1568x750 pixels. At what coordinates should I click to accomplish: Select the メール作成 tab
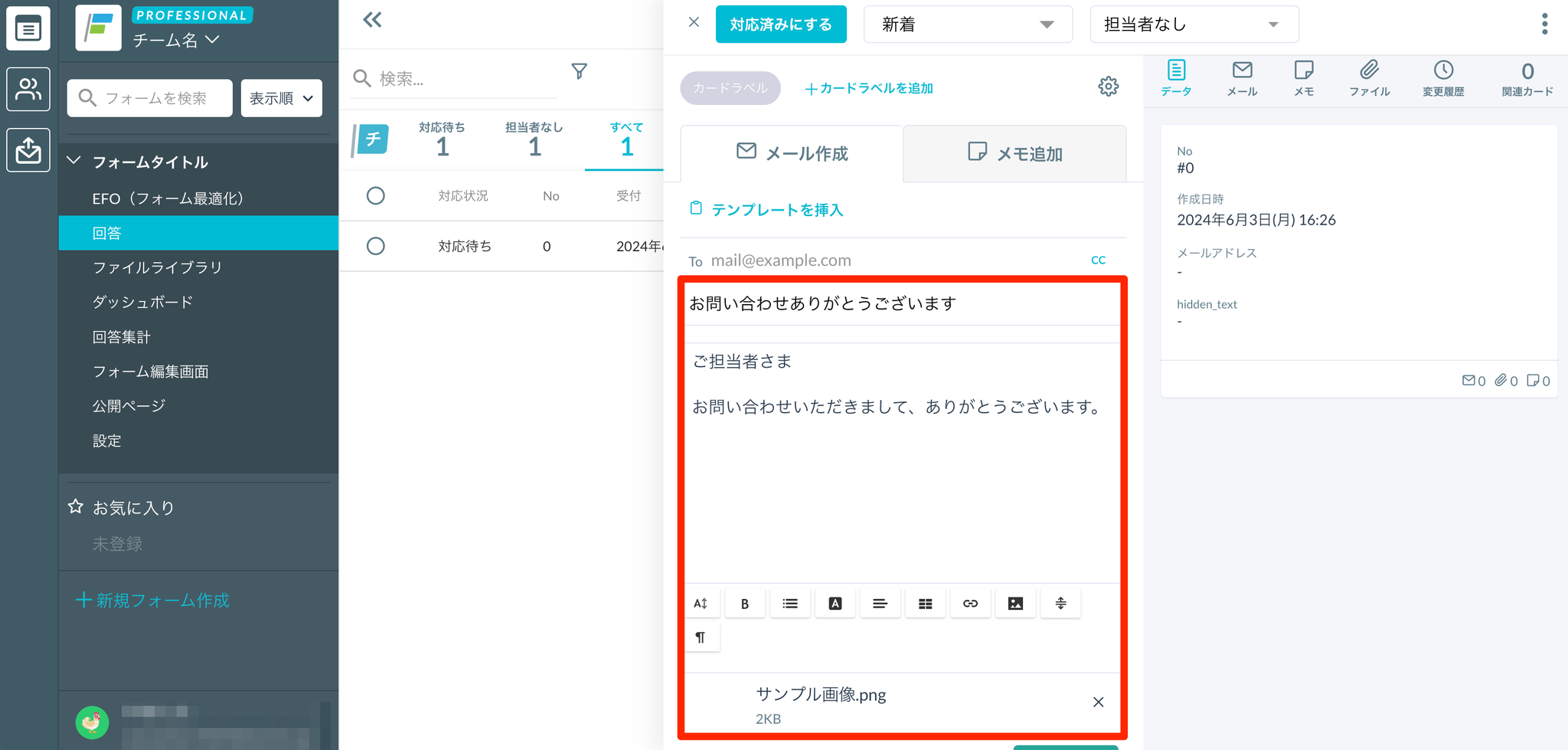pos(792,153)
